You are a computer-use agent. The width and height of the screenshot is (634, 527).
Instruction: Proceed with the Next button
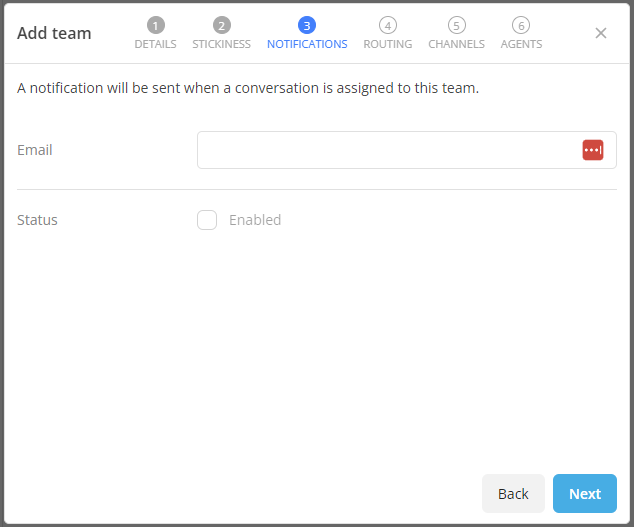(x=585, y=494)
